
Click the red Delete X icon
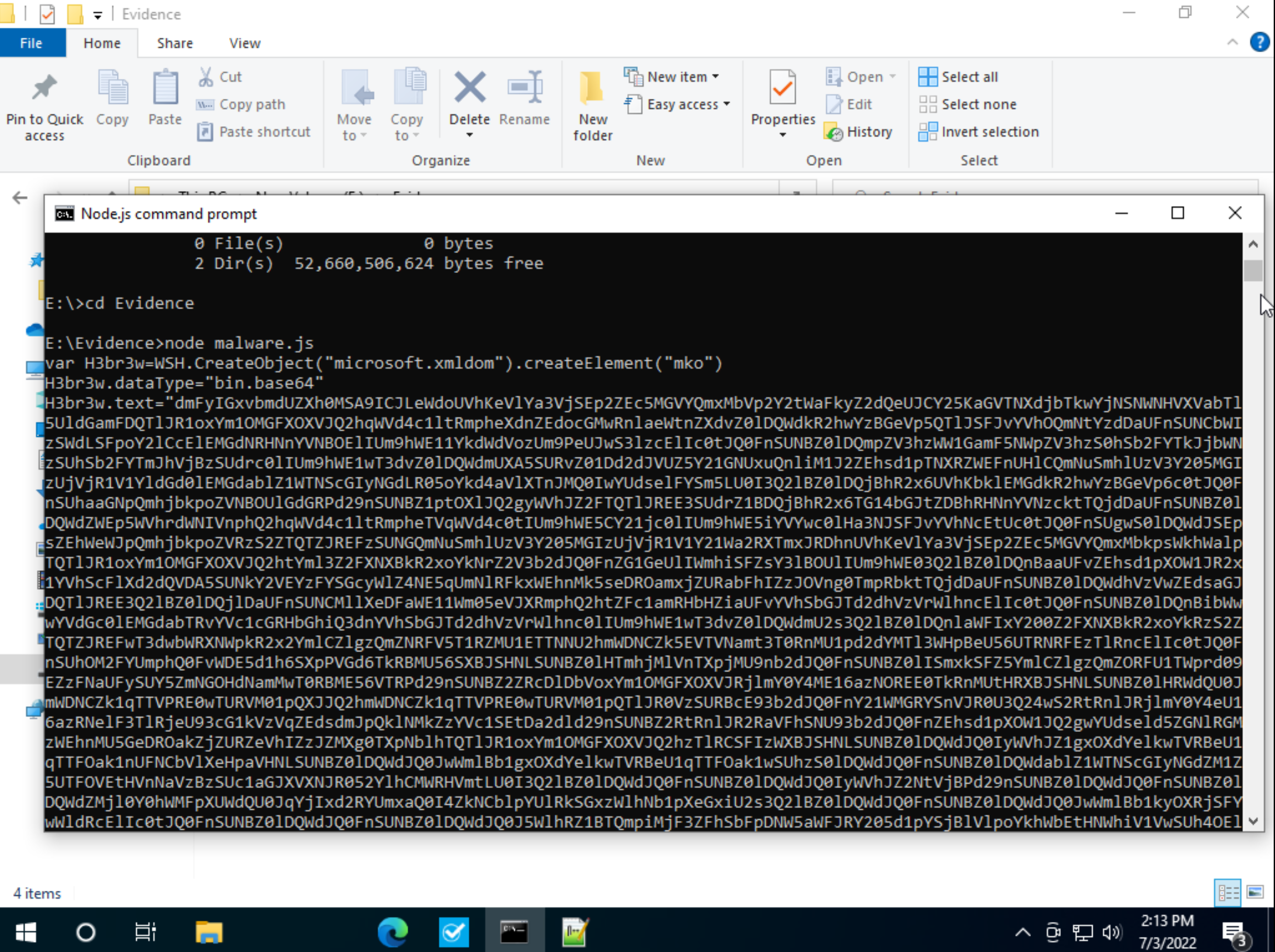469,88
